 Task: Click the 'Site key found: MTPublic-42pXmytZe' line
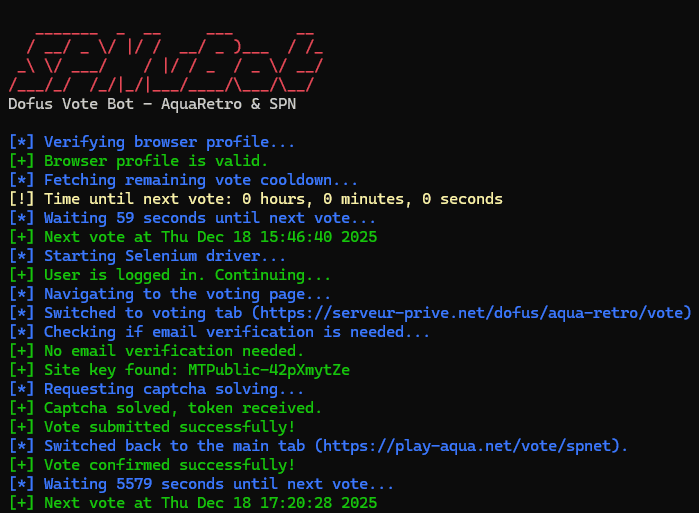point(180,370)
